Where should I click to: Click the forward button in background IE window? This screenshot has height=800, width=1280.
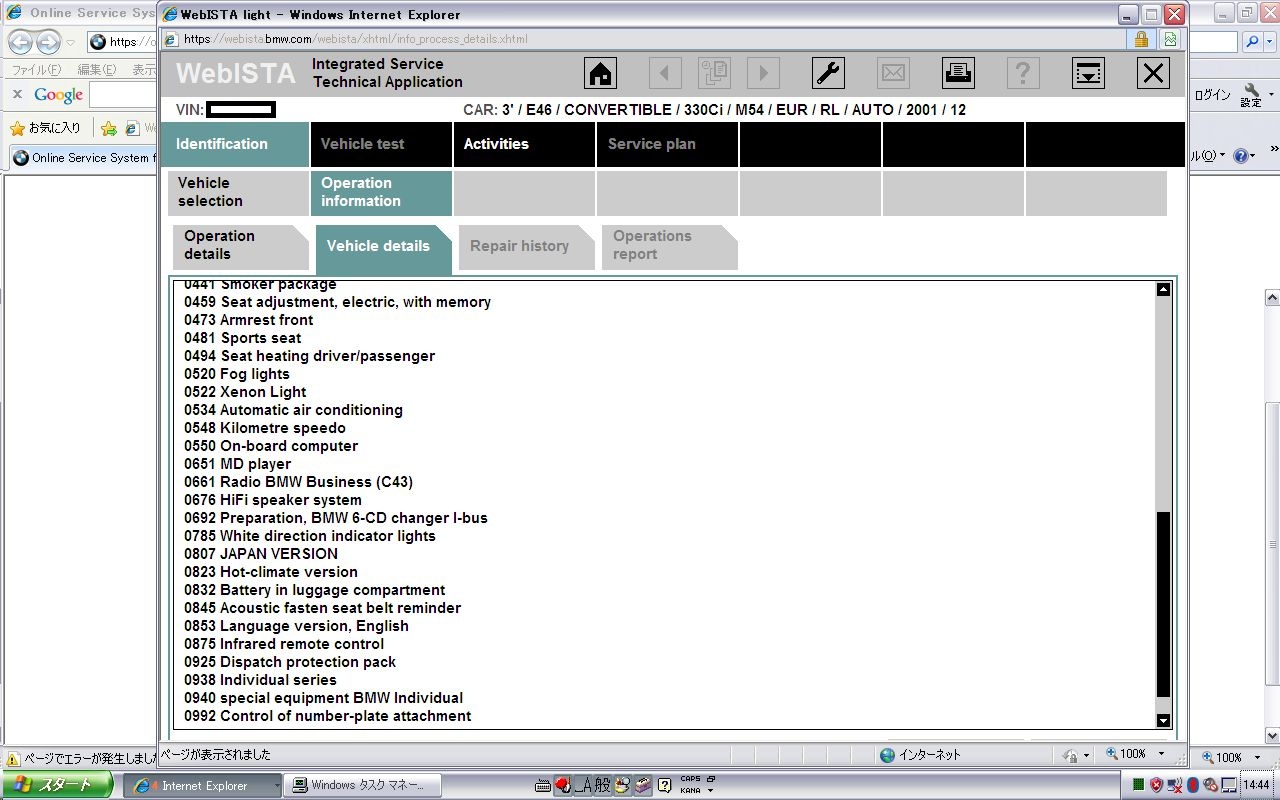pos(47,42)
